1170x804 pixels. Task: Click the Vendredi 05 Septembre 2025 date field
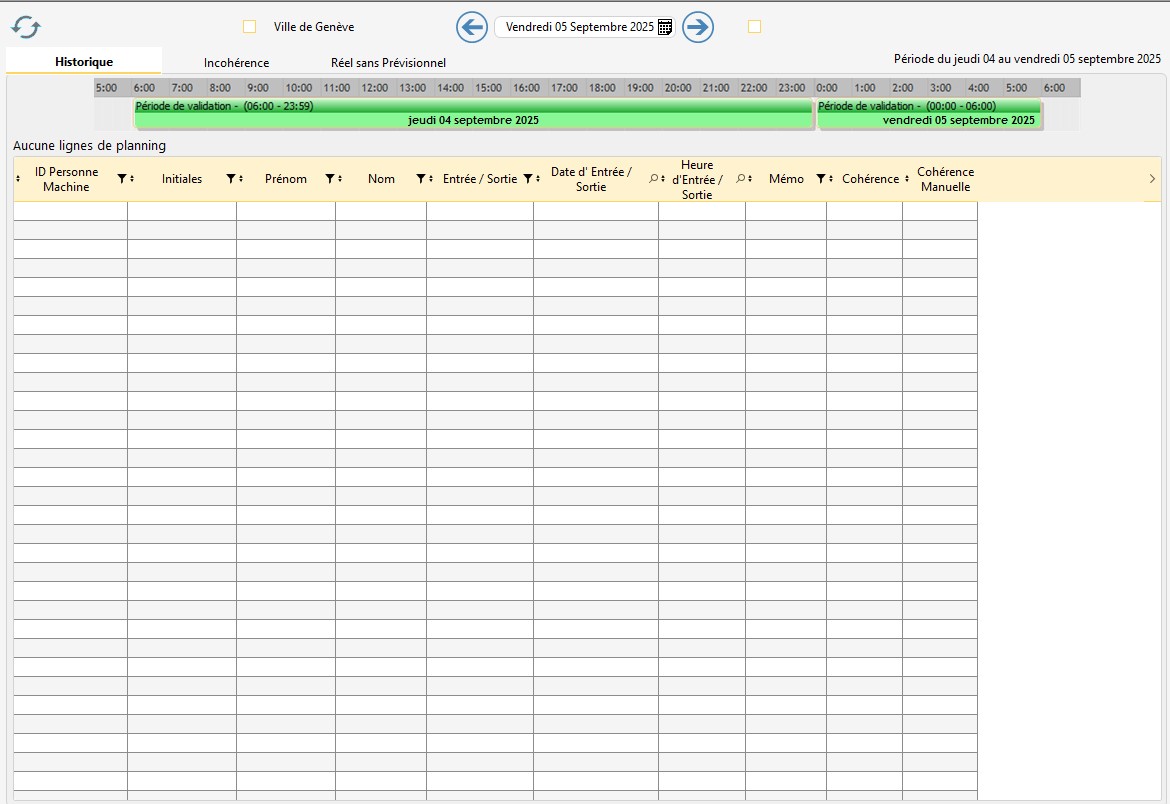point(579,28)
